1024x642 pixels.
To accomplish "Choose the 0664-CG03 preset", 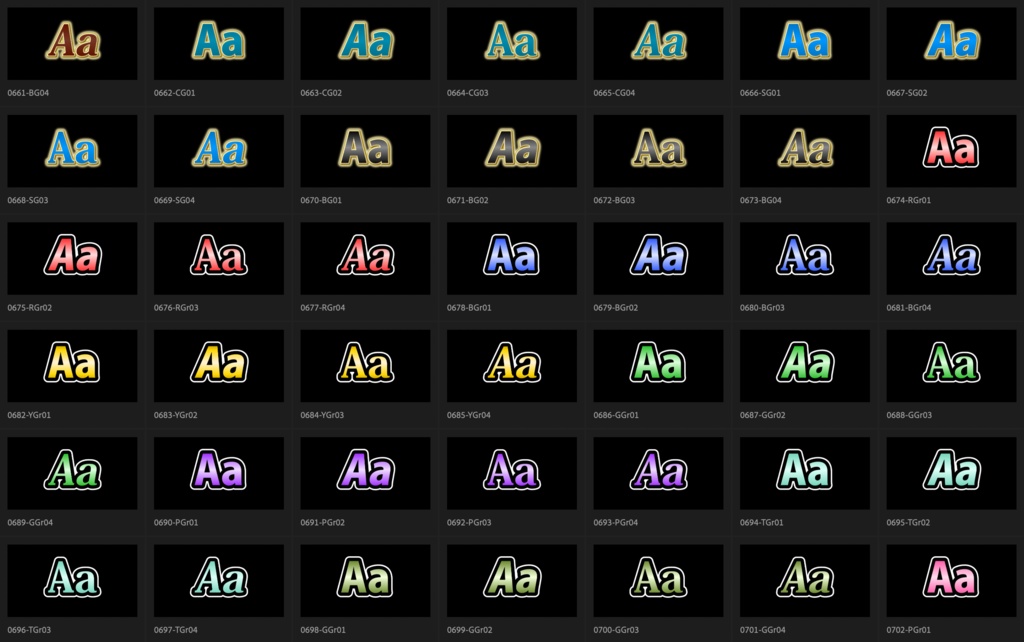I will pos(510,43).
